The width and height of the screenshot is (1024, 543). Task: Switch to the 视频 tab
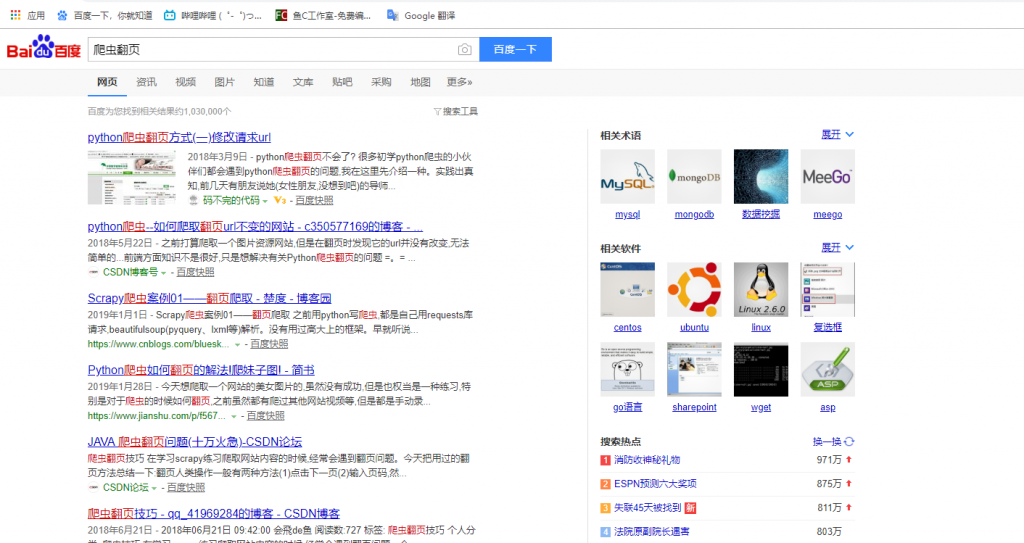186,82
